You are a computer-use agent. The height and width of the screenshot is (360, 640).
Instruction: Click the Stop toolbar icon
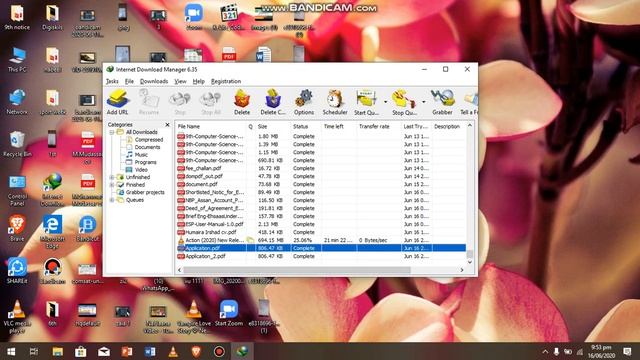pyautogui.click(x=180, y=102)
